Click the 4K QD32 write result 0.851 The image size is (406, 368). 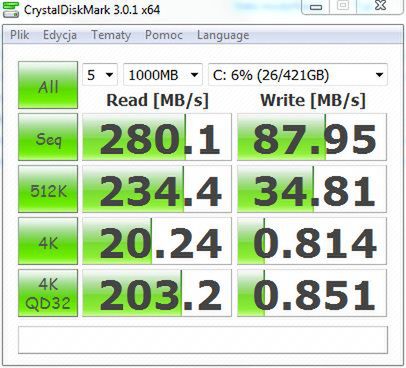click(x=312, y=293)
